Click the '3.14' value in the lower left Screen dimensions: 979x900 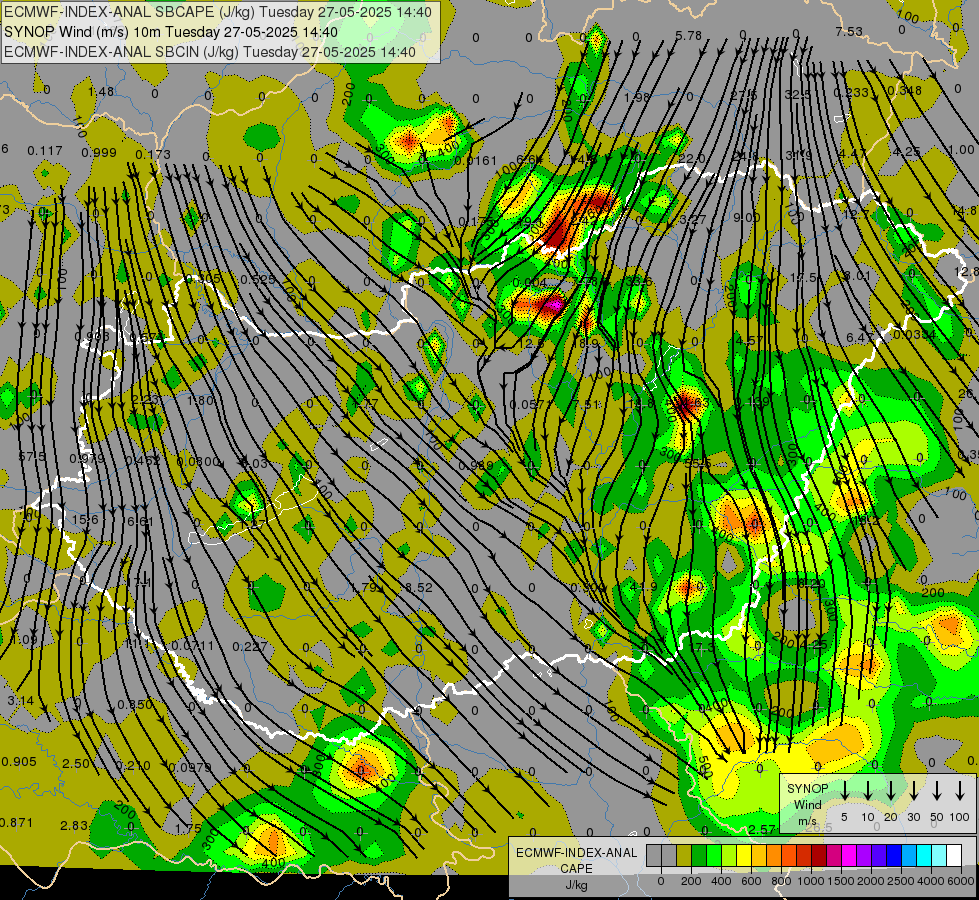[x=21, y=700]
